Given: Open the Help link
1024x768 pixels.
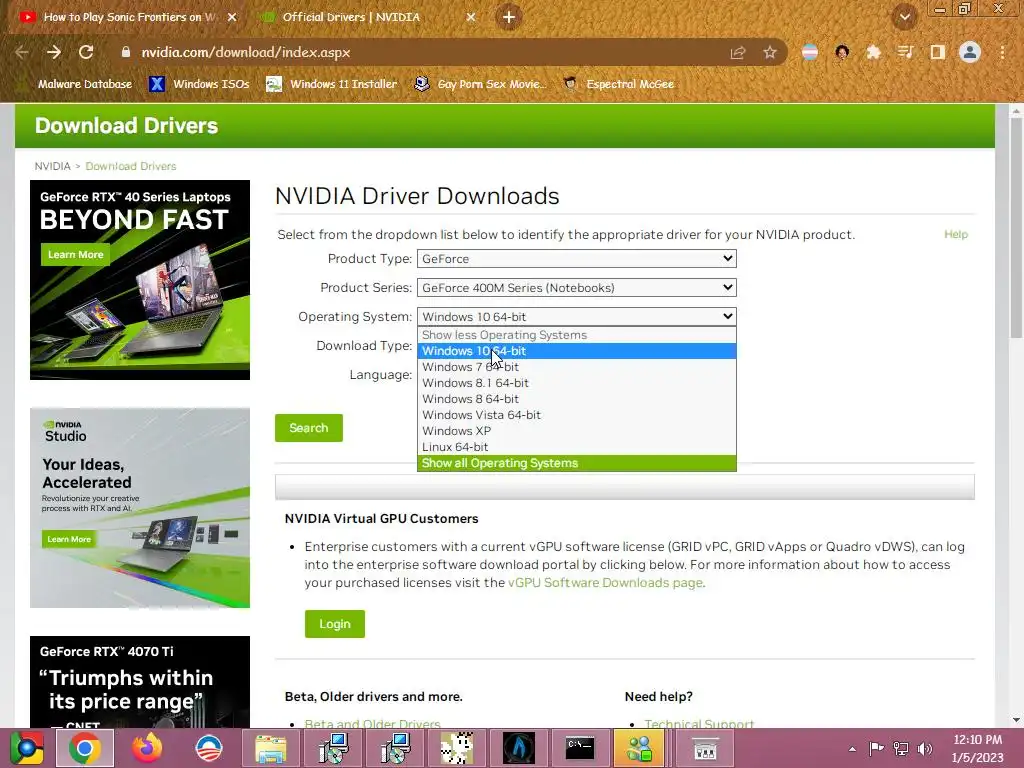Looking at the screenshot, I should (x=955, y=234).
